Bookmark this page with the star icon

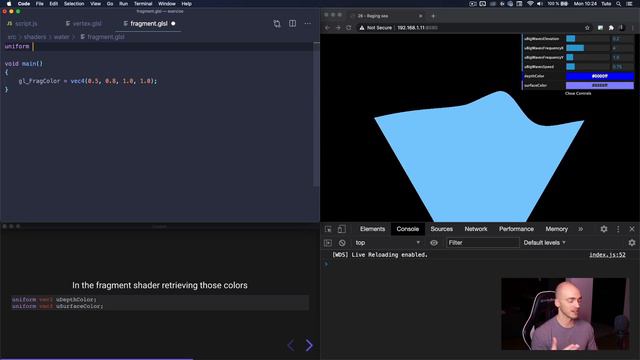tap(587, 28)
